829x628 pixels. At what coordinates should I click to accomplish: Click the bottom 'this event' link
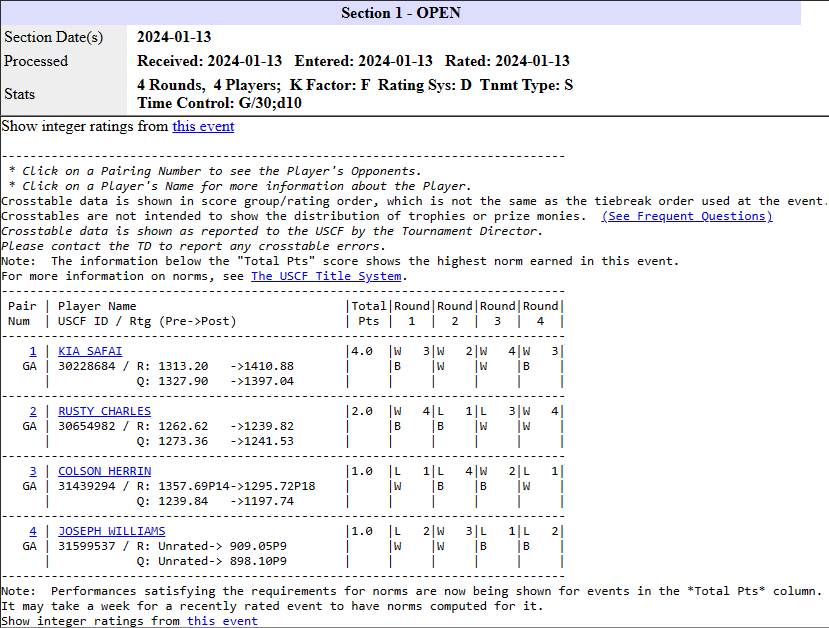pyautogui.click(x=222, y=621)
